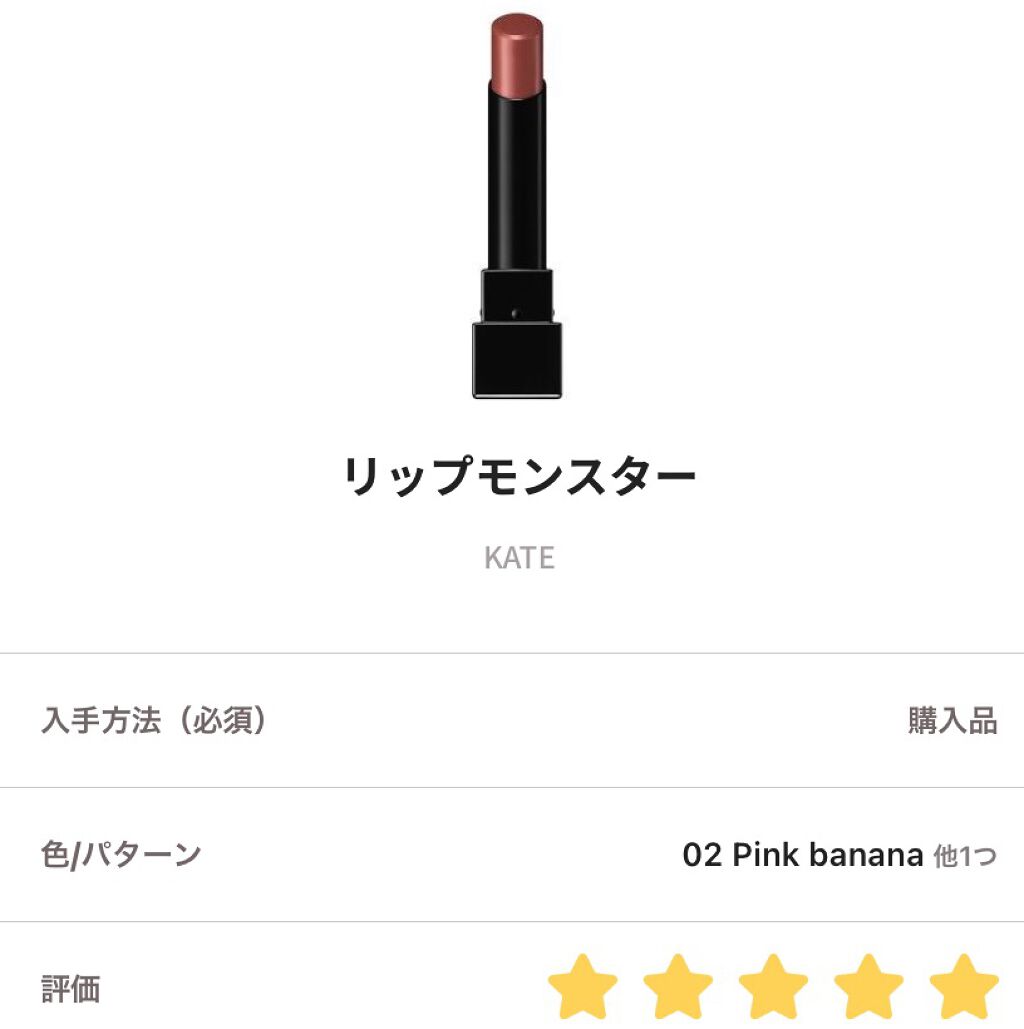Click the 評価 rating label
This screenshot has width=1024, height=1029.
70,988
